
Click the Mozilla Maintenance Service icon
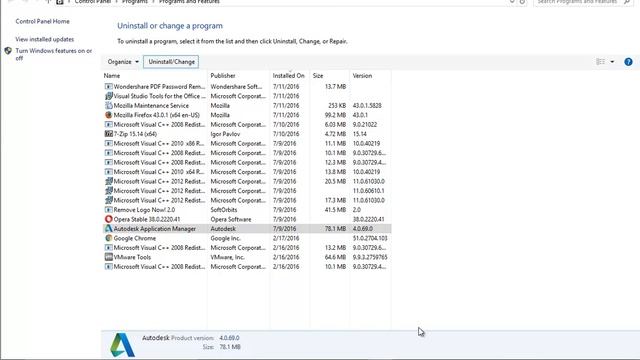[x=109, y=105]
